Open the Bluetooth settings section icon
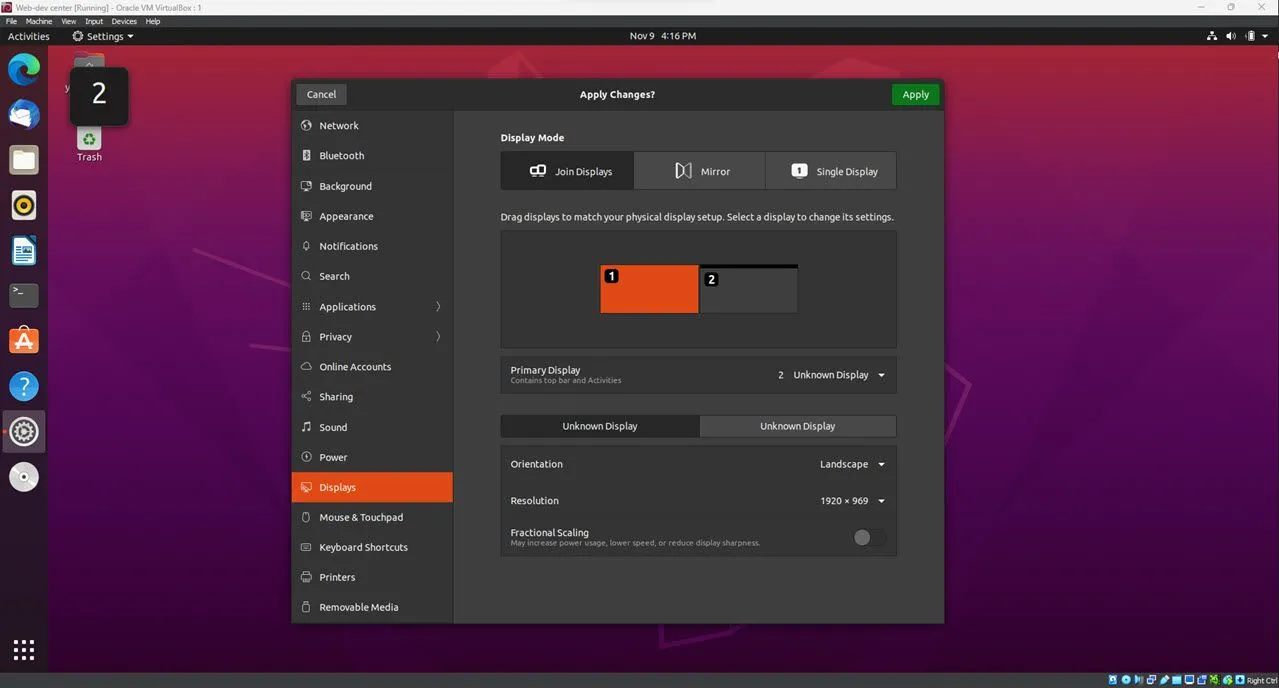The image size is (1279, 688). [x=305, y=155]
